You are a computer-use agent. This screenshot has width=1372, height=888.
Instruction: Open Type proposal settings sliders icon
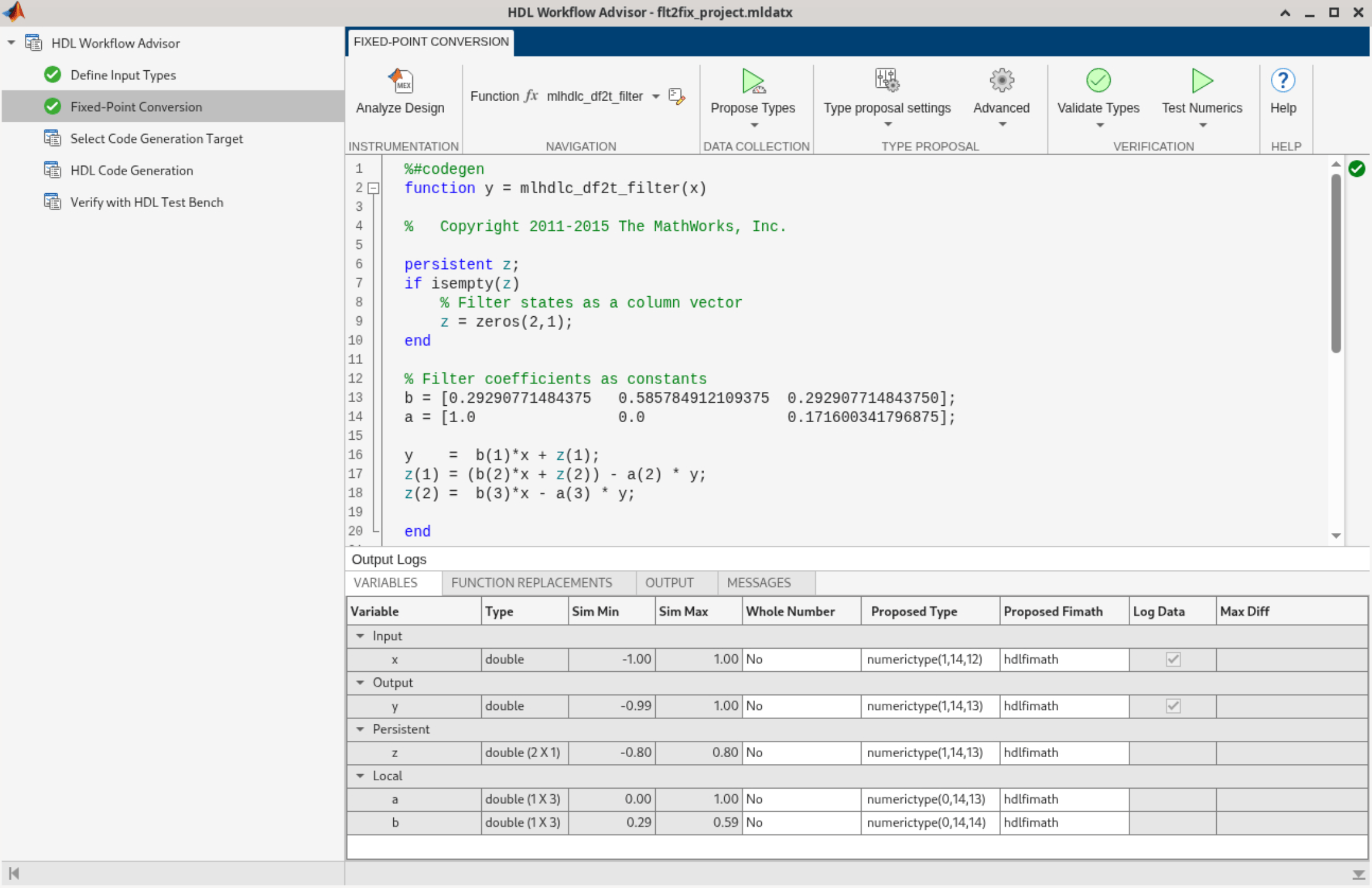click(887, 80)
